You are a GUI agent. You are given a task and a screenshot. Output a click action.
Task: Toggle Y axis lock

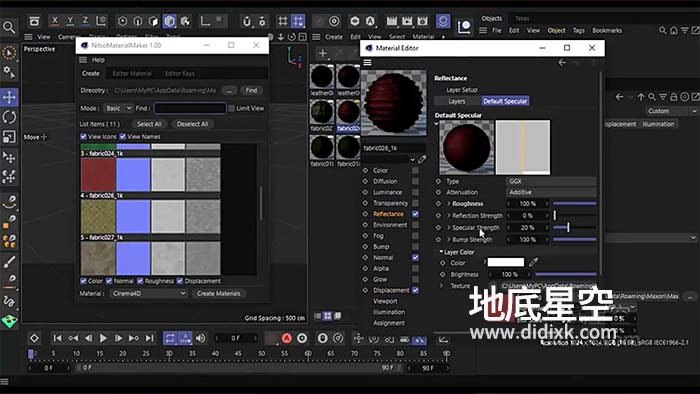(70, 21)
